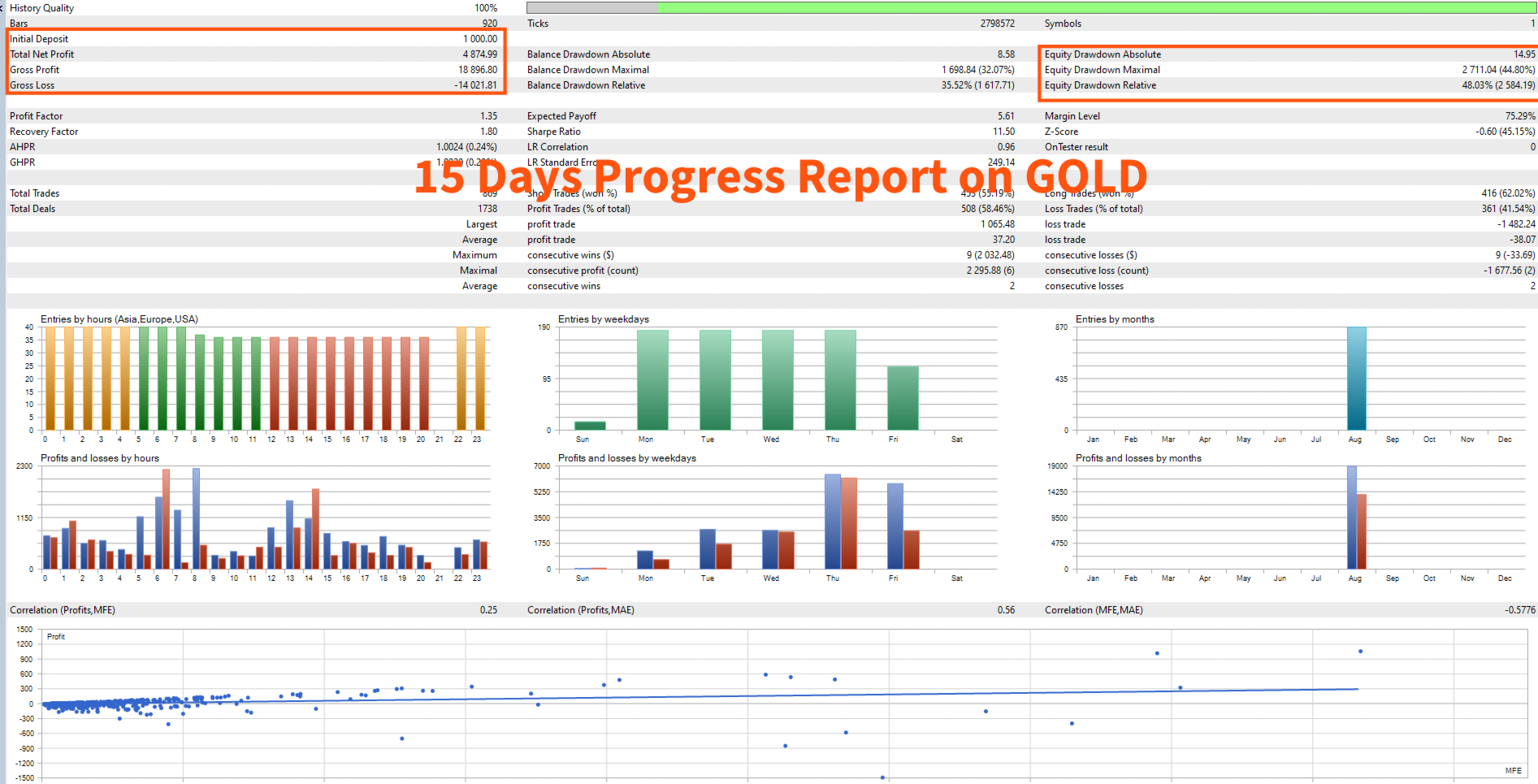Click the "Entries by hours (Asia,Europe,USA)" chart title

pyautogui.click(x=119, y=319)
